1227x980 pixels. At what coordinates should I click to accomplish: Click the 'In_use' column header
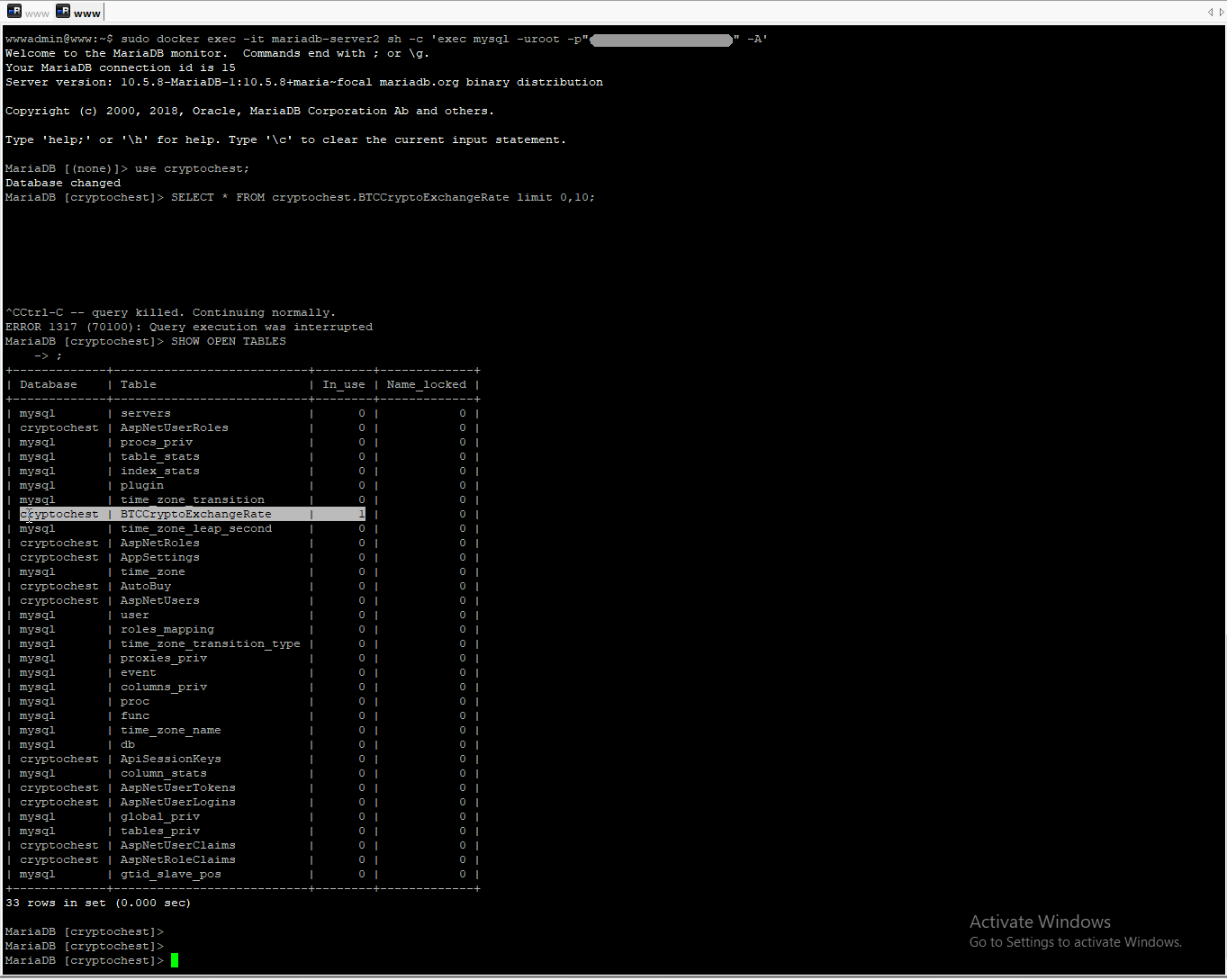[x=344, y=384]
